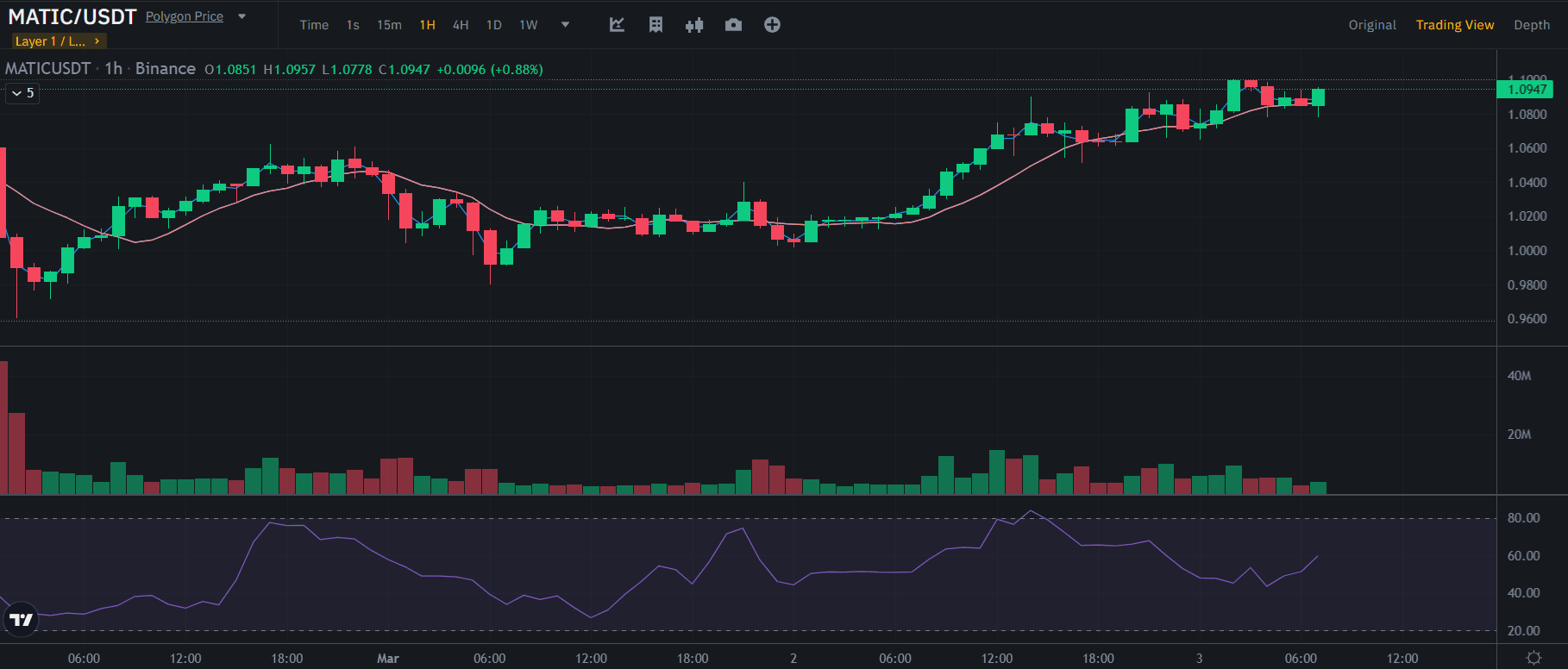Collapse the indicator legend showing 5
This screenshot has width=1568, height=669.
[x=22, y=93]
